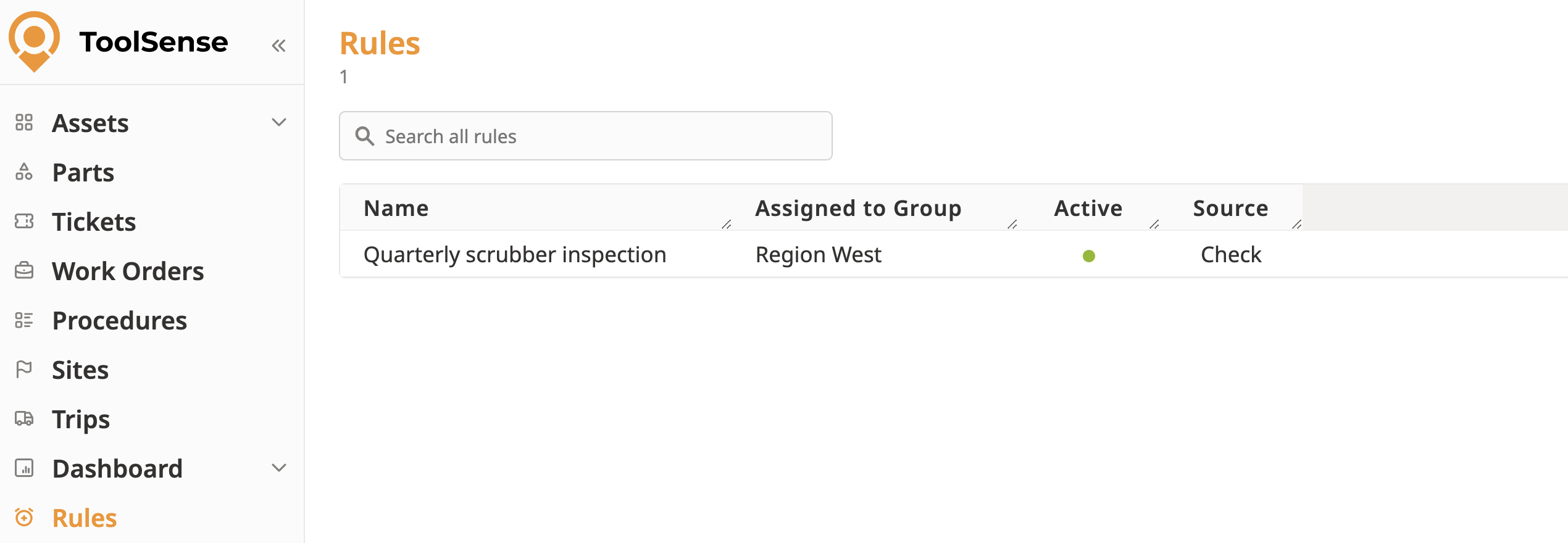Screen dimensions: 1568x543
Task: Open the Work Orders menu item
Action: 128,271
